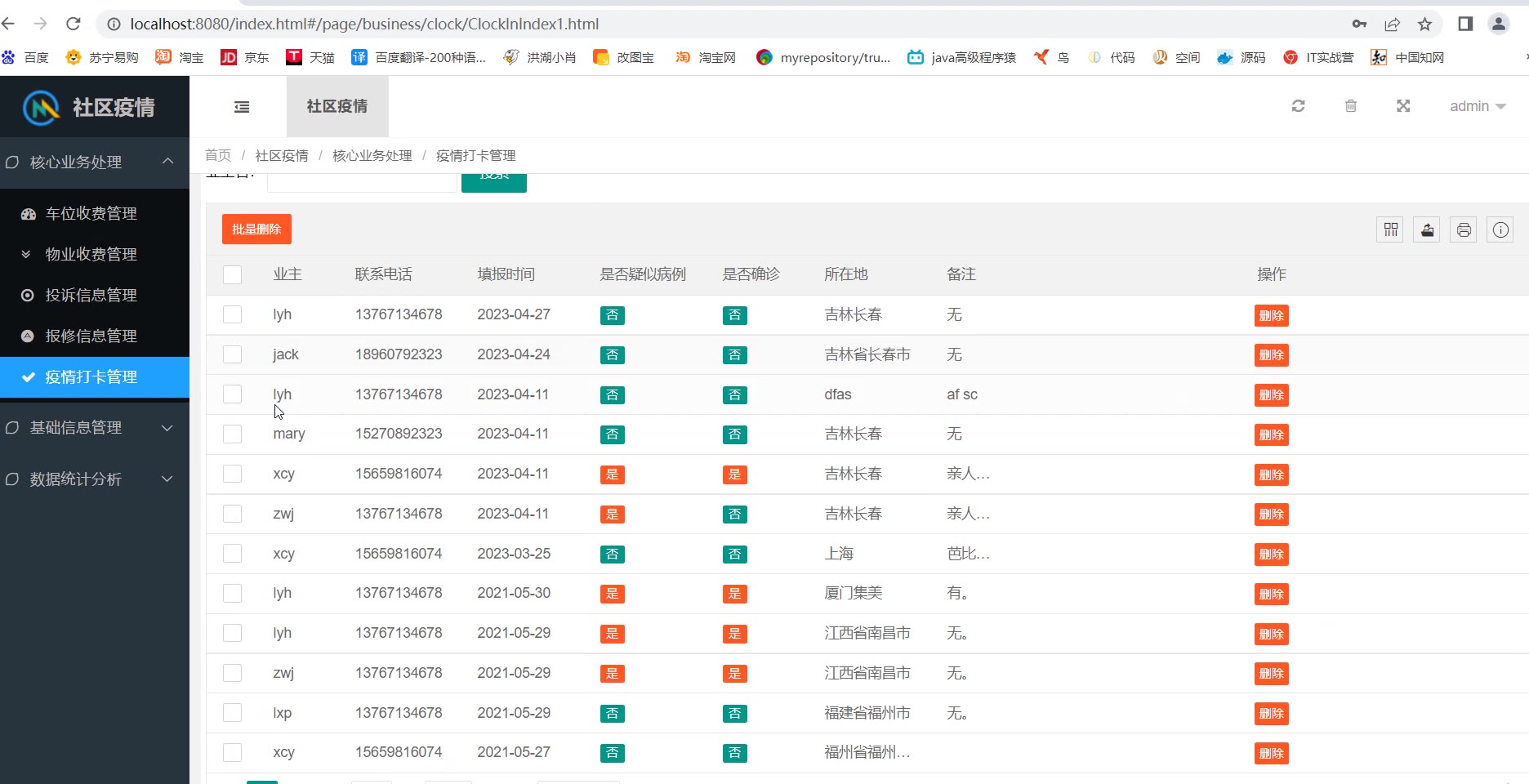
Task: Click the 批量删除 button
Action: tap(256, 229)
